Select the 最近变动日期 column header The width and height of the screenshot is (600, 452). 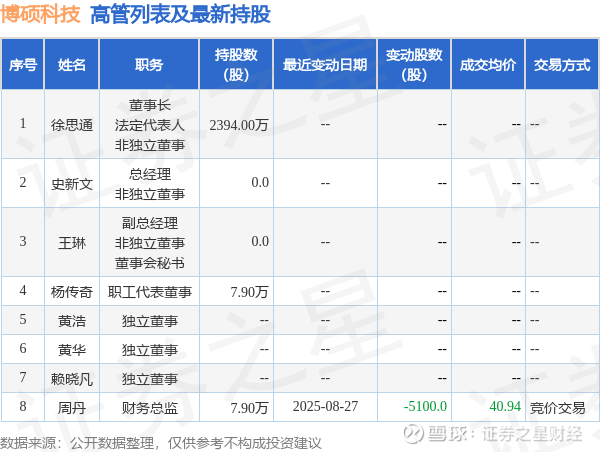pyautogui.click(x=325, y=64)
